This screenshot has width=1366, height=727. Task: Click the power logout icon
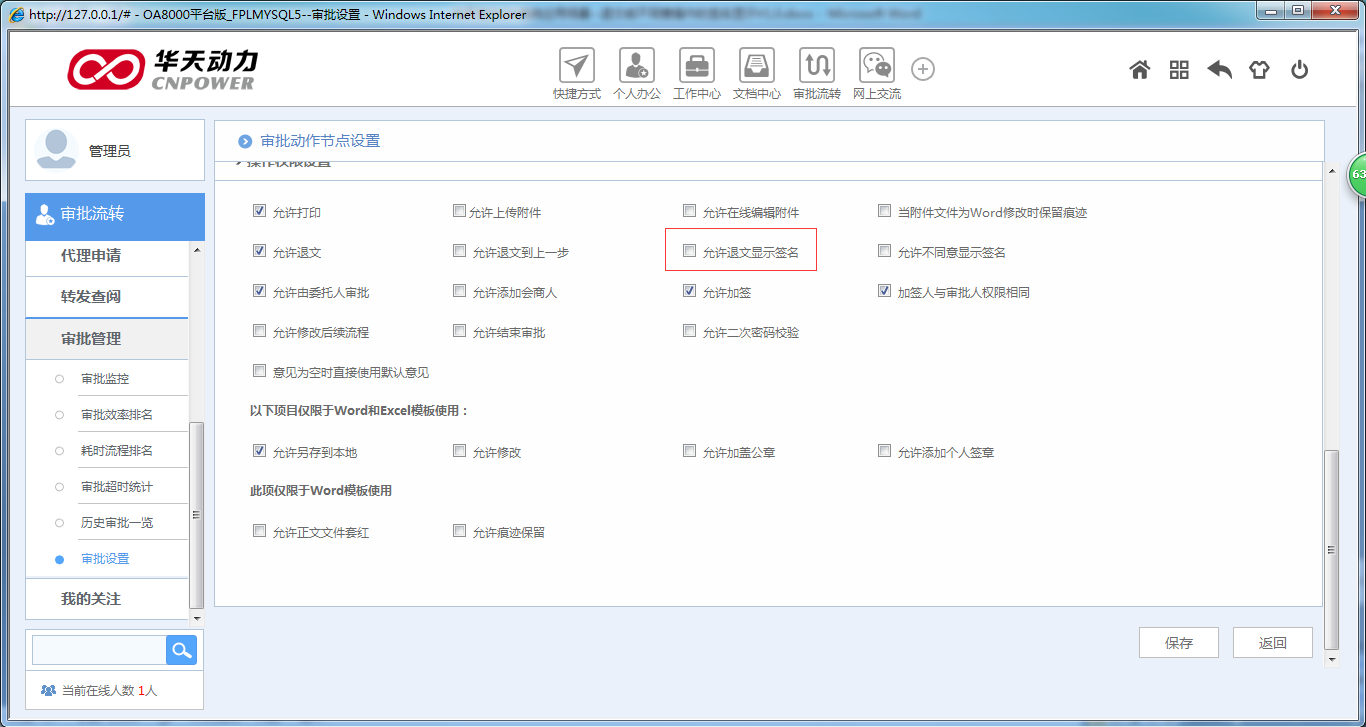pyautogui.click(x=1299, y=70)
